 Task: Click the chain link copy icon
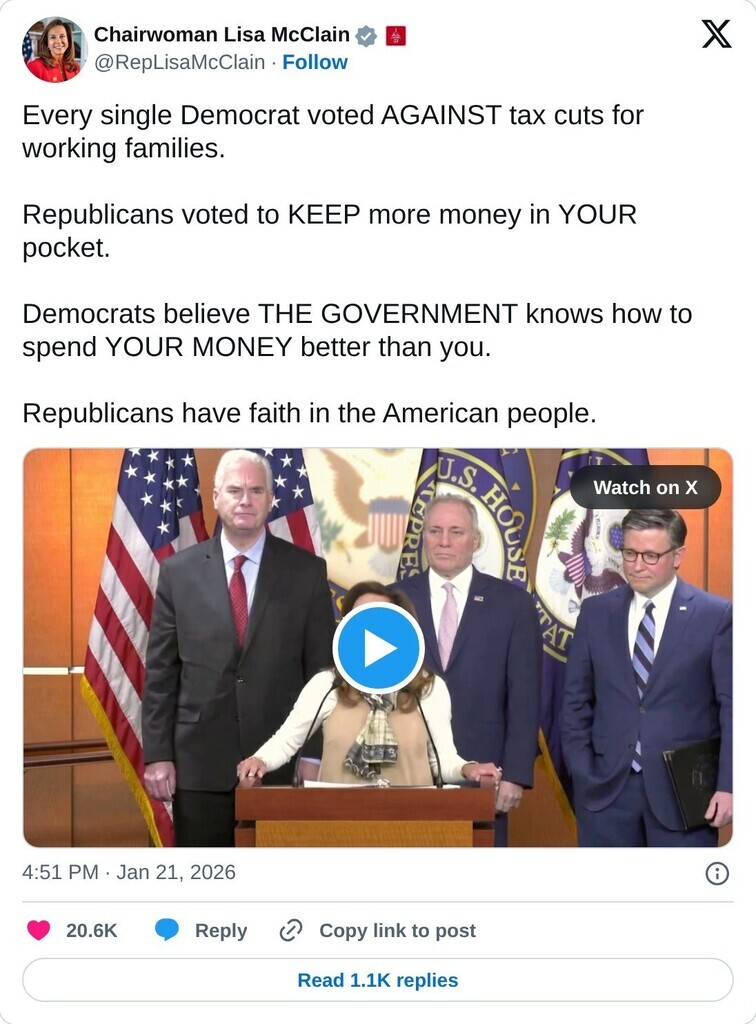[x=291, y=930]
